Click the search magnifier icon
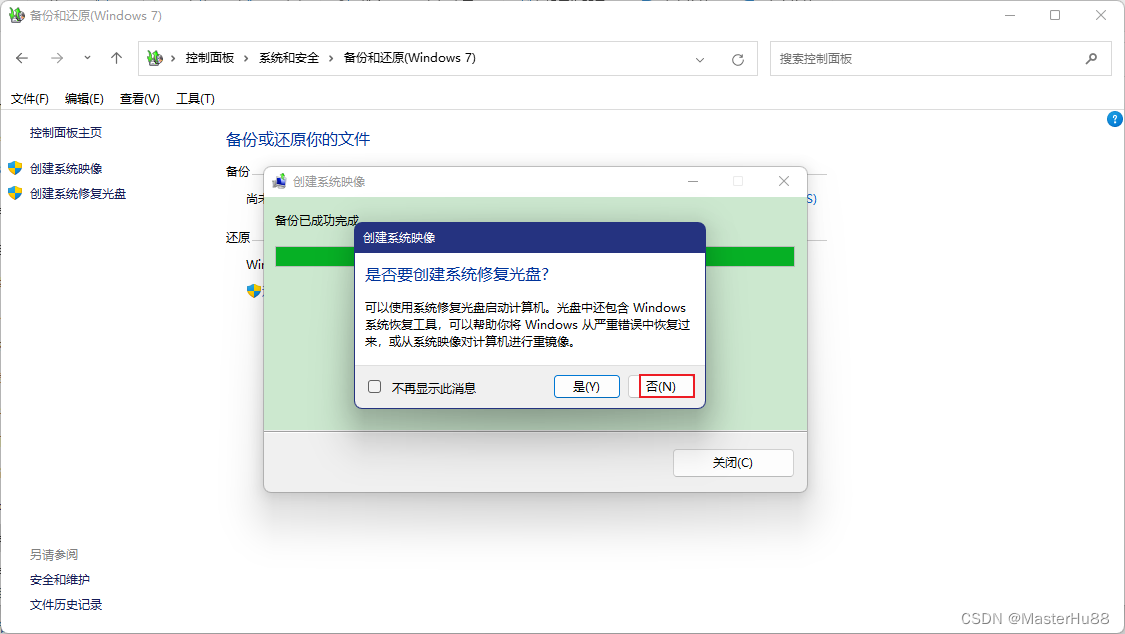Viewport: 1125px width, 634px height. 1091,59
